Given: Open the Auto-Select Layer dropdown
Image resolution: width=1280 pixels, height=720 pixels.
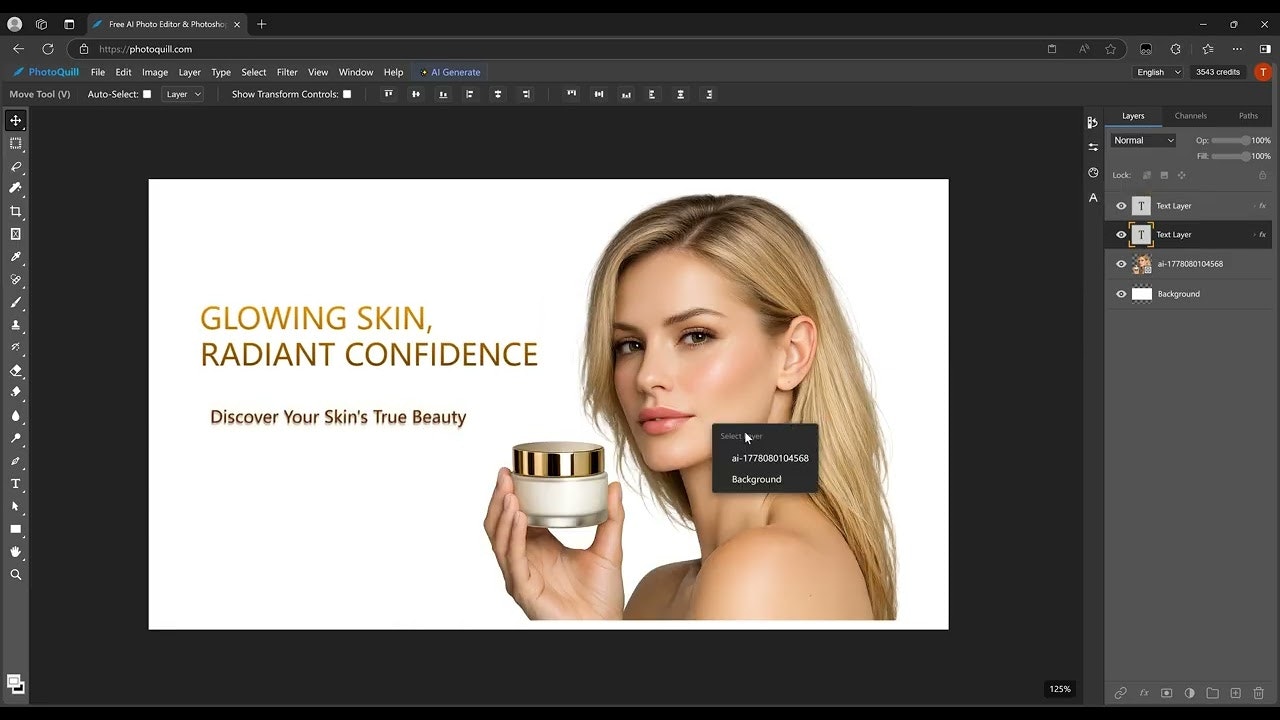Looking at the screenshot, I should pyautogui.click(x=183, y=94).
